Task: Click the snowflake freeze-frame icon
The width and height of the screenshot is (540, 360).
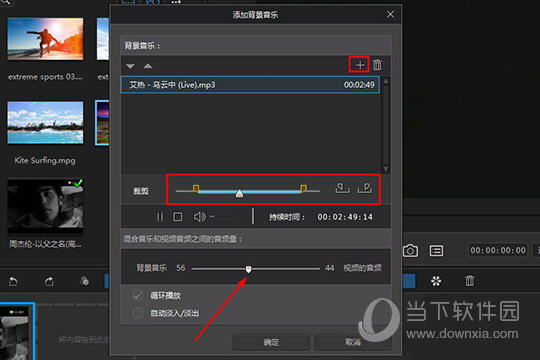Action: coord(436,281)
